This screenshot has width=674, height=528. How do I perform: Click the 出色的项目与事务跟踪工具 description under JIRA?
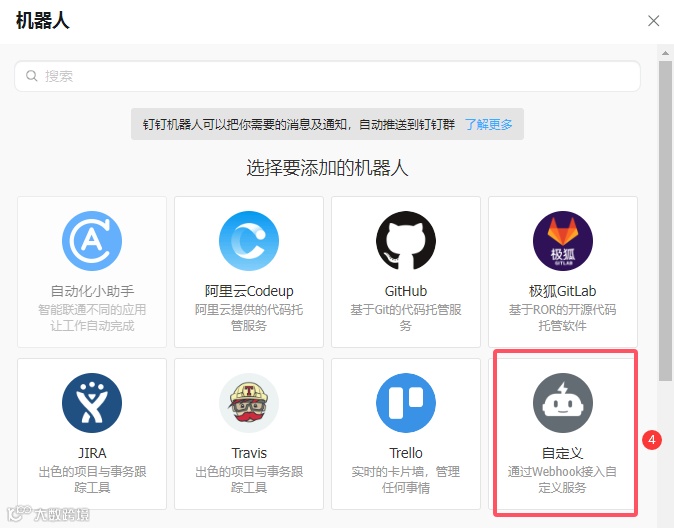[x=92, y=479]
